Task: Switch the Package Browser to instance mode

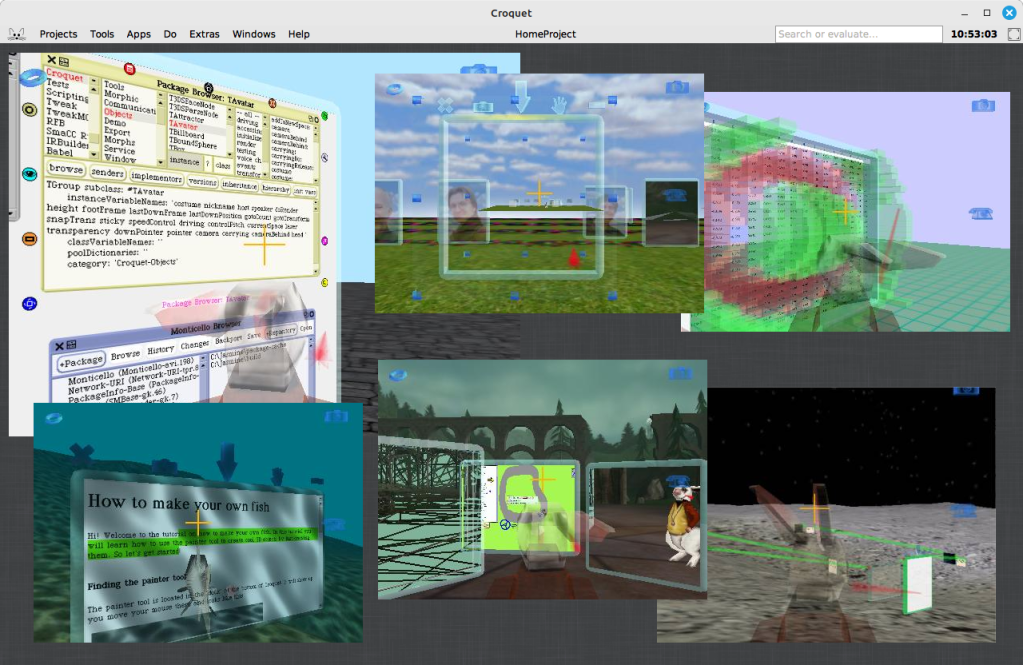Action: point(185,161)
